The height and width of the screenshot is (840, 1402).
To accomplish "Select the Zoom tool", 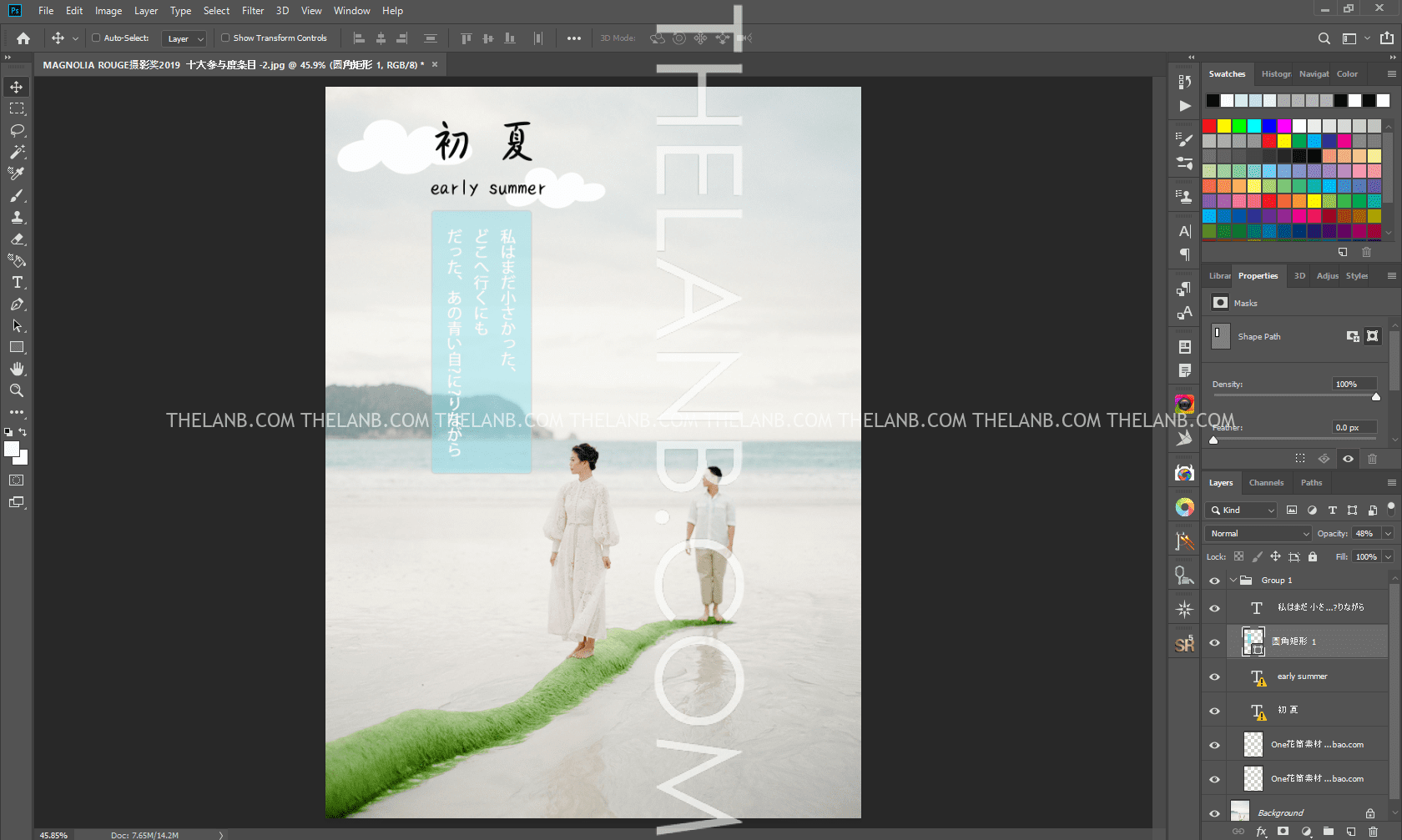I will [x=17, y=390].
